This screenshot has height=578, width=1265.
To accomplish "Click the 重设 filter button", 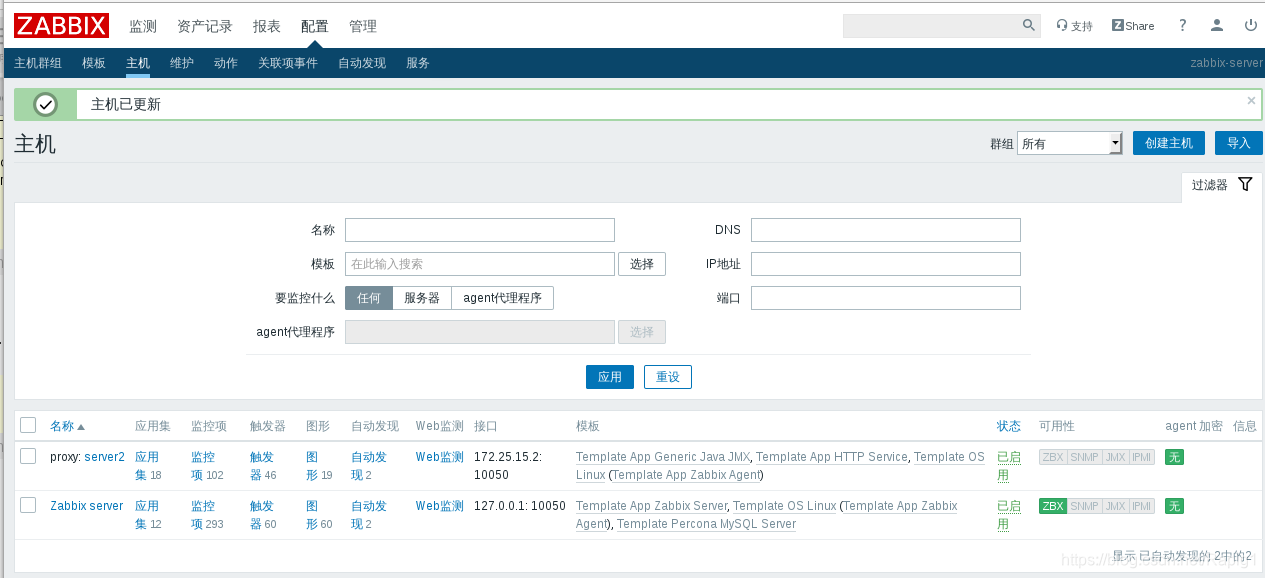I will [668, 377].
